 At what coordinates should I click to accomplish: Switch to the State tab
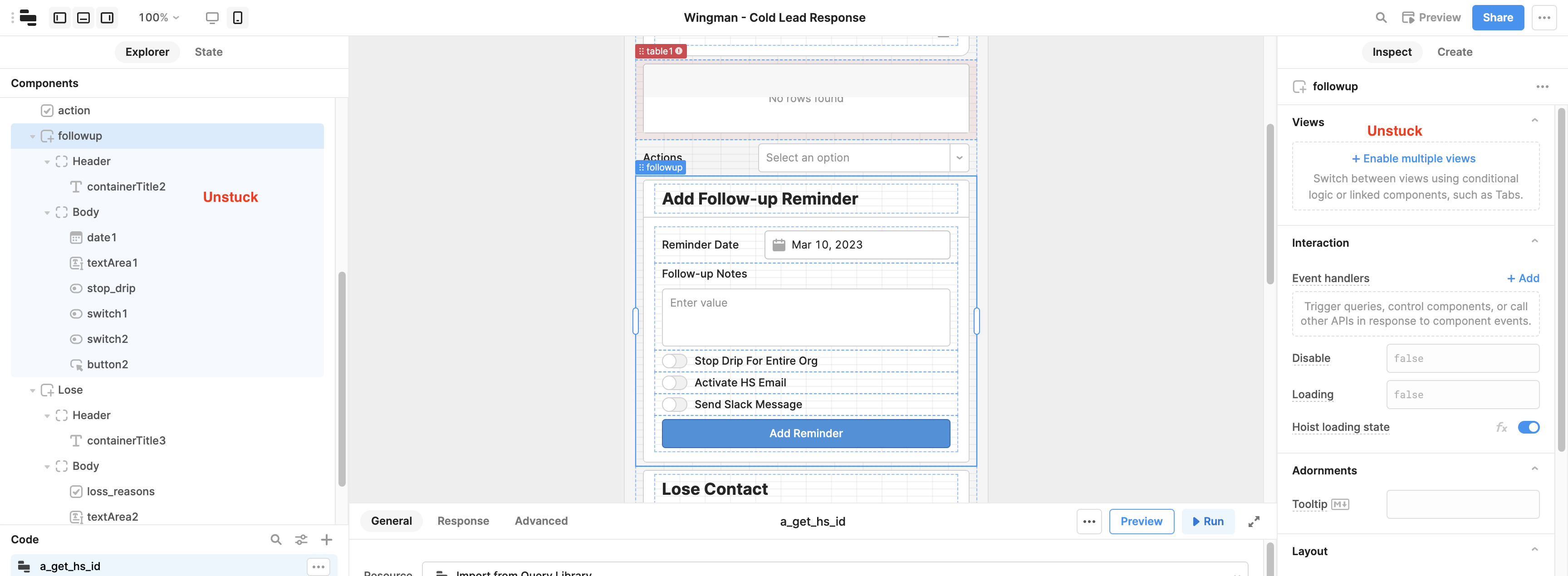[x=209, y=52]
